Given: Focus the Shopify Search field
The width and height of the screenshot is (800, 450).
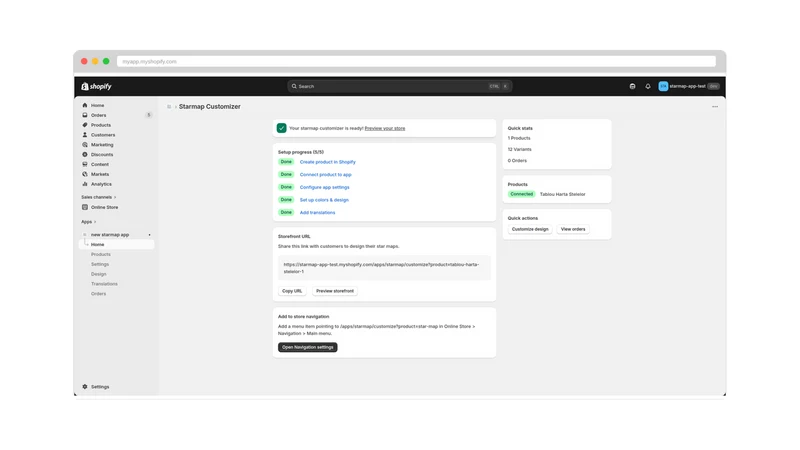Looking at the screenshot, I should (x=400, y=86).
